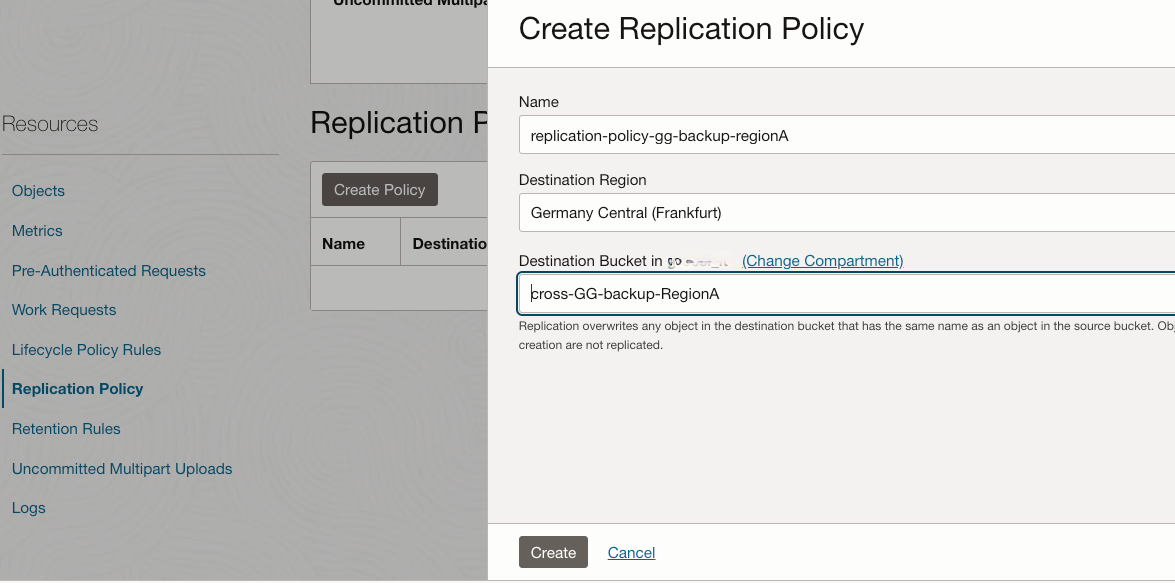Click the Change Compartment link
Image resolution: width=1175 pixels, height=583 pixels.
click(823, 261)
